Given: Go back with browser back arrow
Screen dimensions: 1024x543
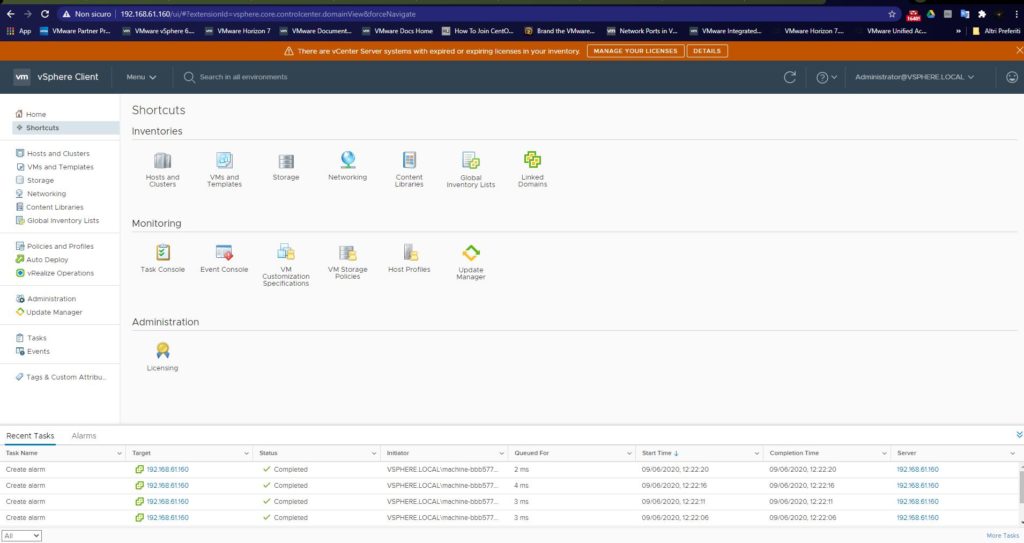Looking at the screenshot, I should click(10, 14).
